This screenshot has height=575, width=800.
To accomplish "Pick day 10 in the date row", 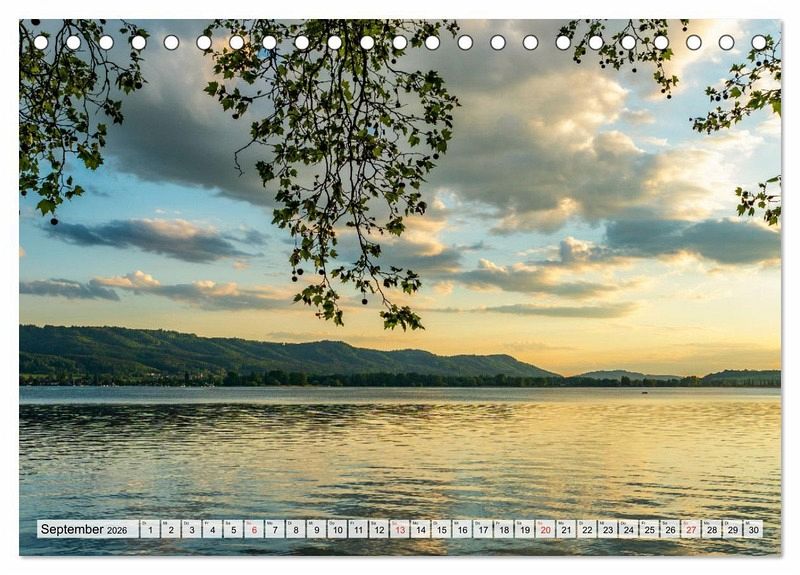I will pos(337,529).
